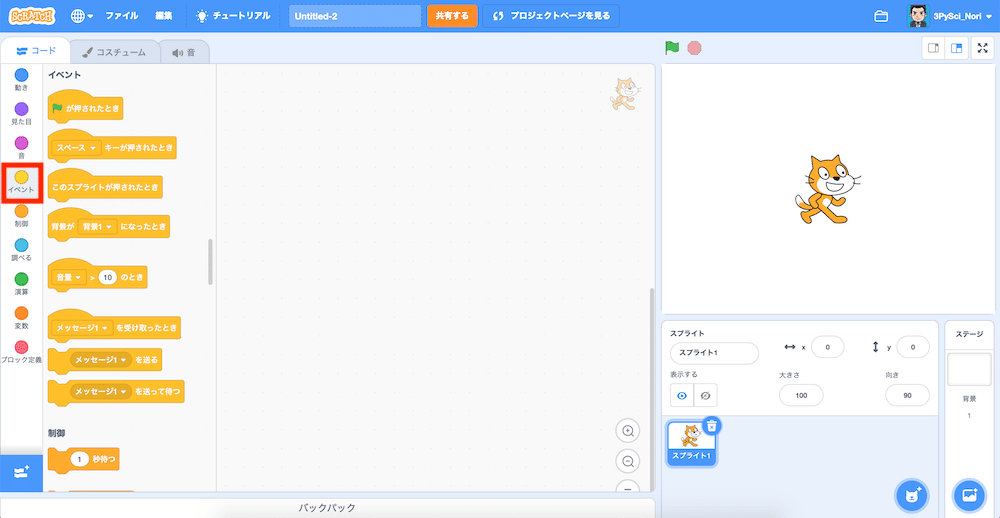
Task: Click the Scratch logo
Action: point(32,16)
